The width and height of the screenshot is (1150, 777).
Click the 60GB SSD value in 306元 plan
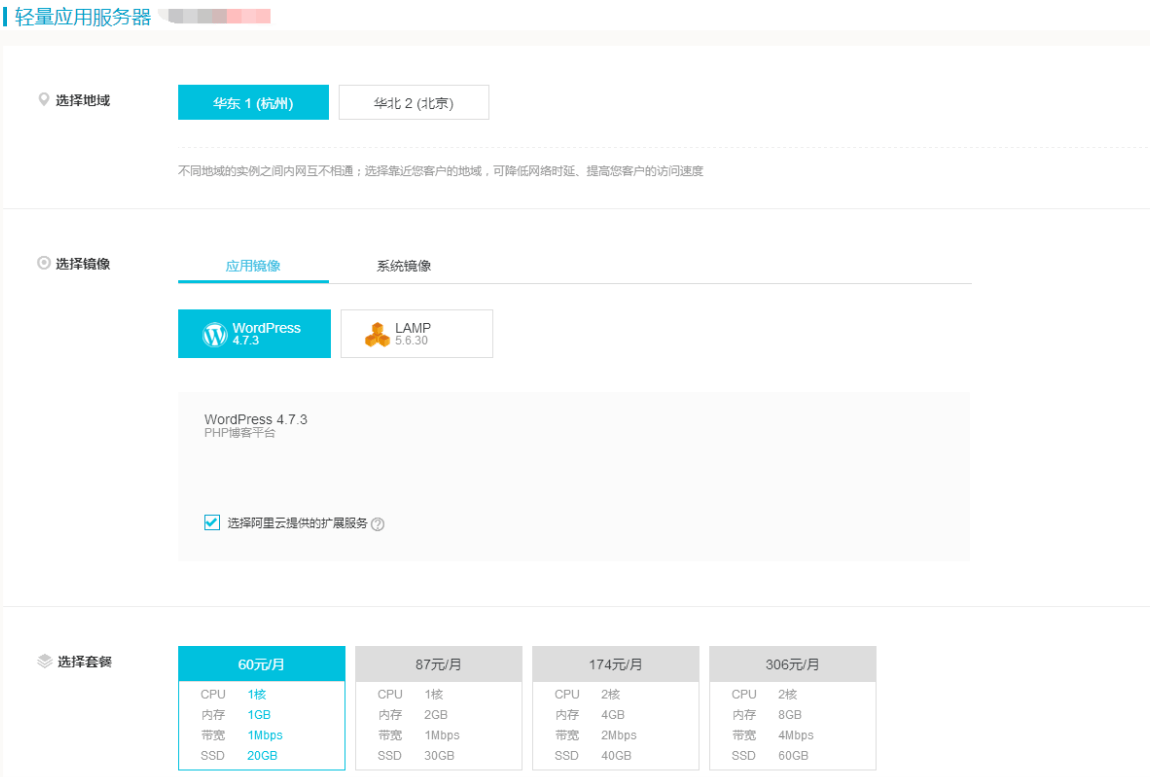[793, 756]
